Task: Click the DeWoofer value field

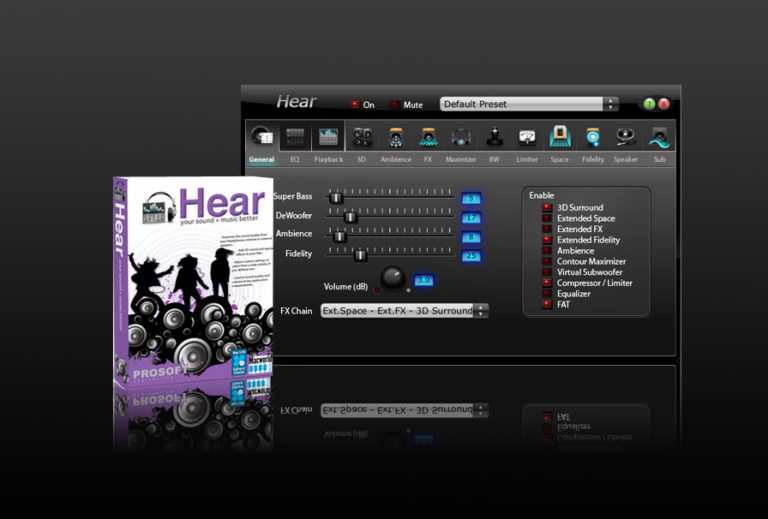Action: click(x=471, y=217)
